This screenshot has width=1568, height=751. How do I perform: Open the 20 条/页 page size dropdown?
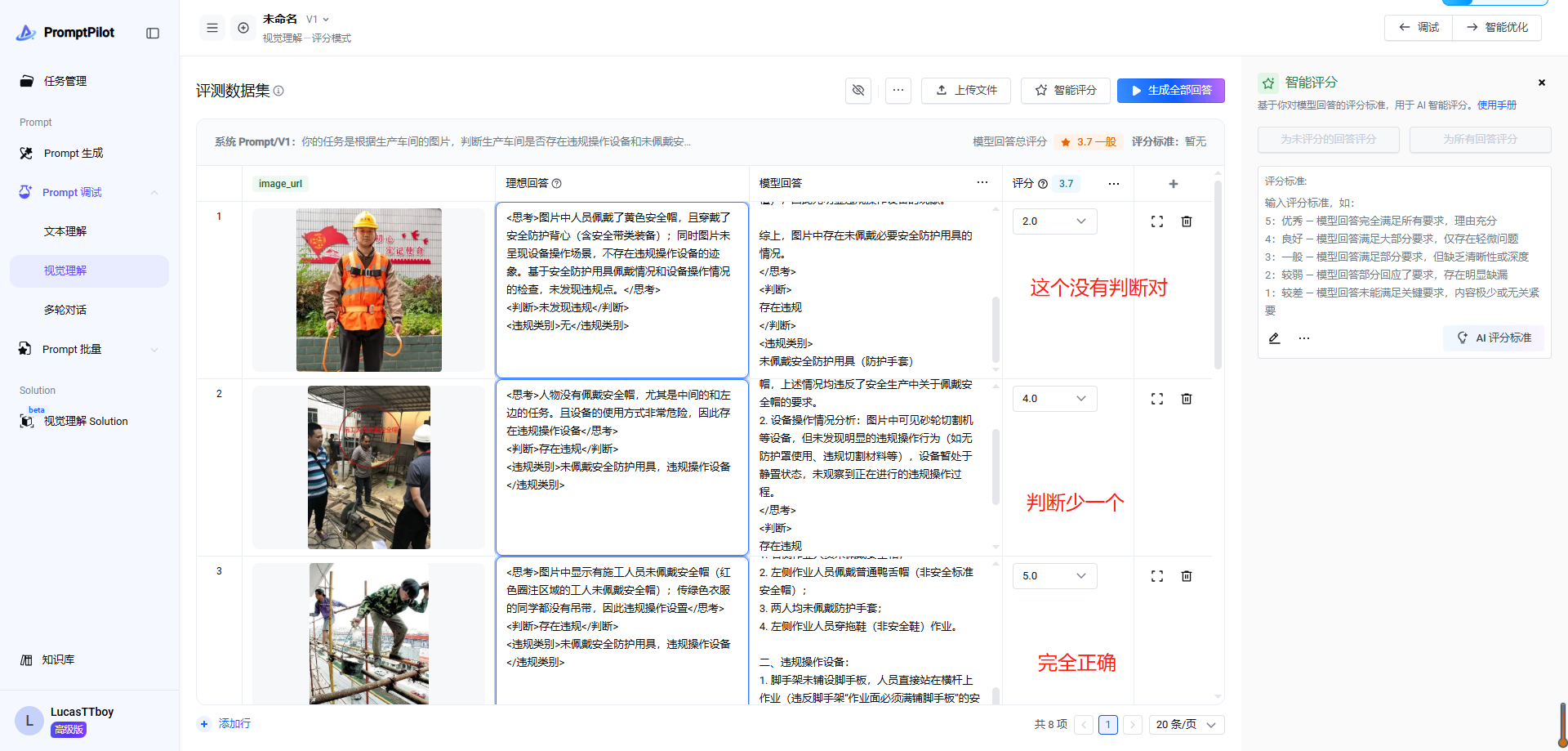point(1186,724)
